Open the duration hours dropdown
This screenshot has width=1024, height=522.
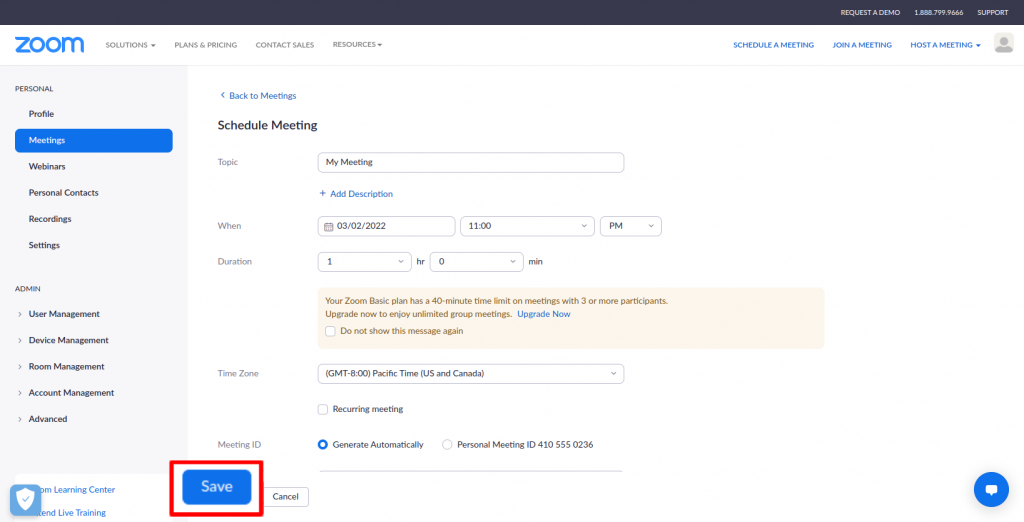364,262
